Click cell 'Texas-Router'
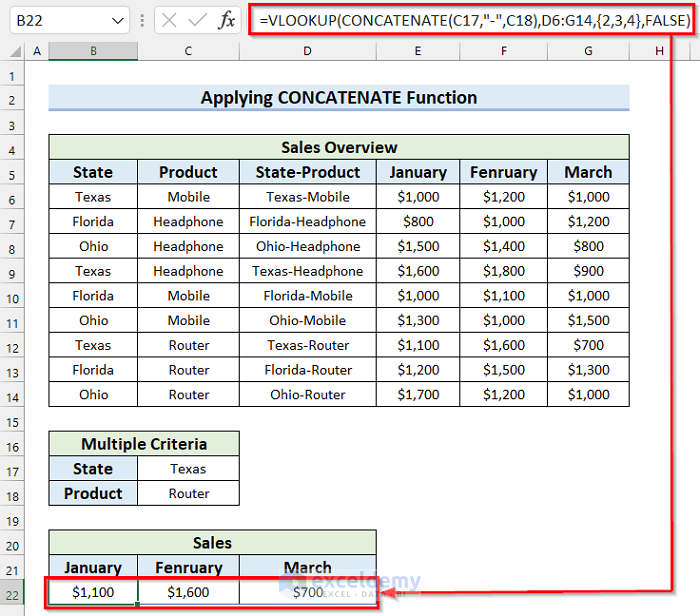Image resolution: width=700 pixels, height=616 pixels. [308, 345]
